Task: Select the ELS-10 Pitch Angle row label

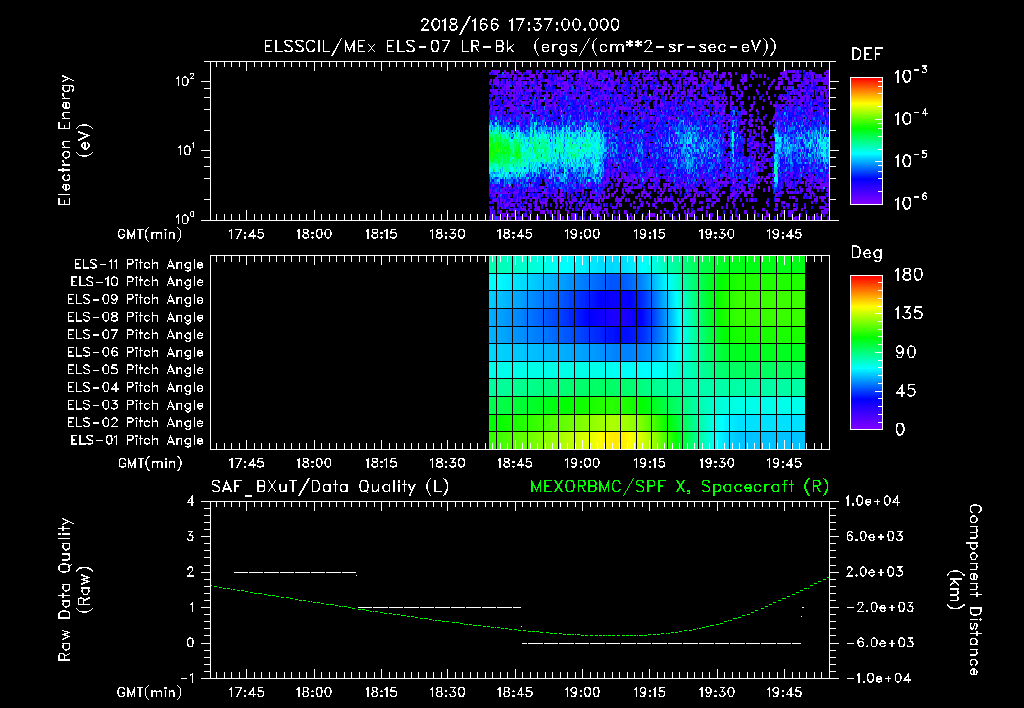Action: [x=137, y=282]
